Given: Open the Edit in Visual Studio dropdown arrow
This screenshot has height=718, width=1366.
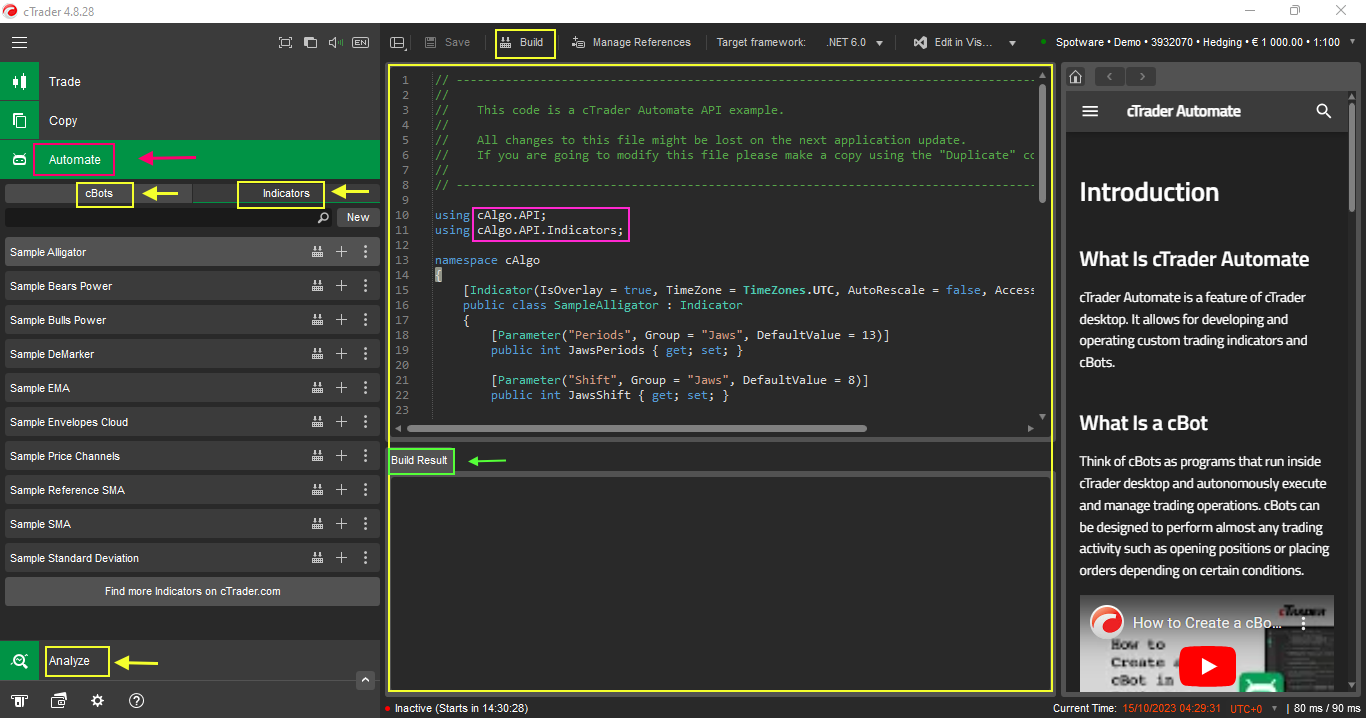Looking at the screenshot, I should point(1012,43).
